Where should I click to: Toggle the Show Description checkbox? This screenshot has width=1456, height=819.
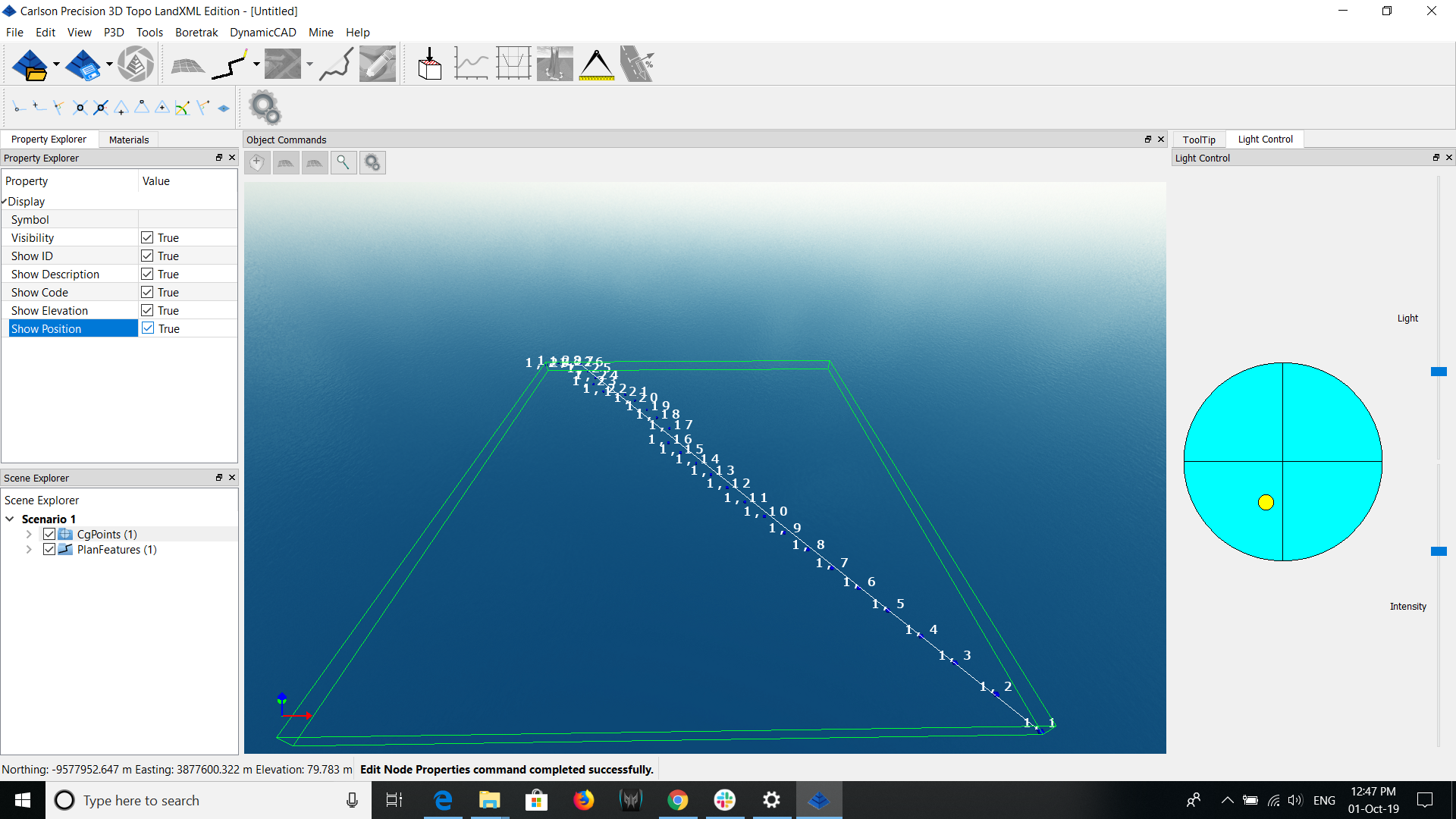point(147,275)
